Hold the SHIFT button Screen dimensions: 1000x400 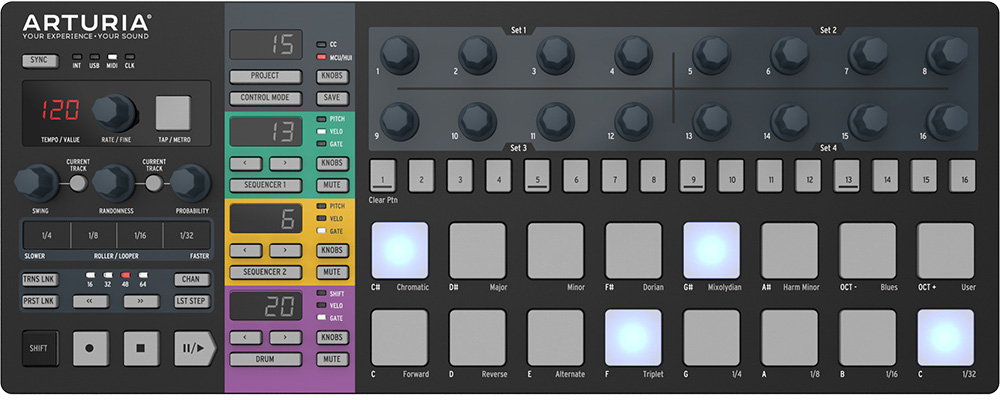[x=40, y=348]
